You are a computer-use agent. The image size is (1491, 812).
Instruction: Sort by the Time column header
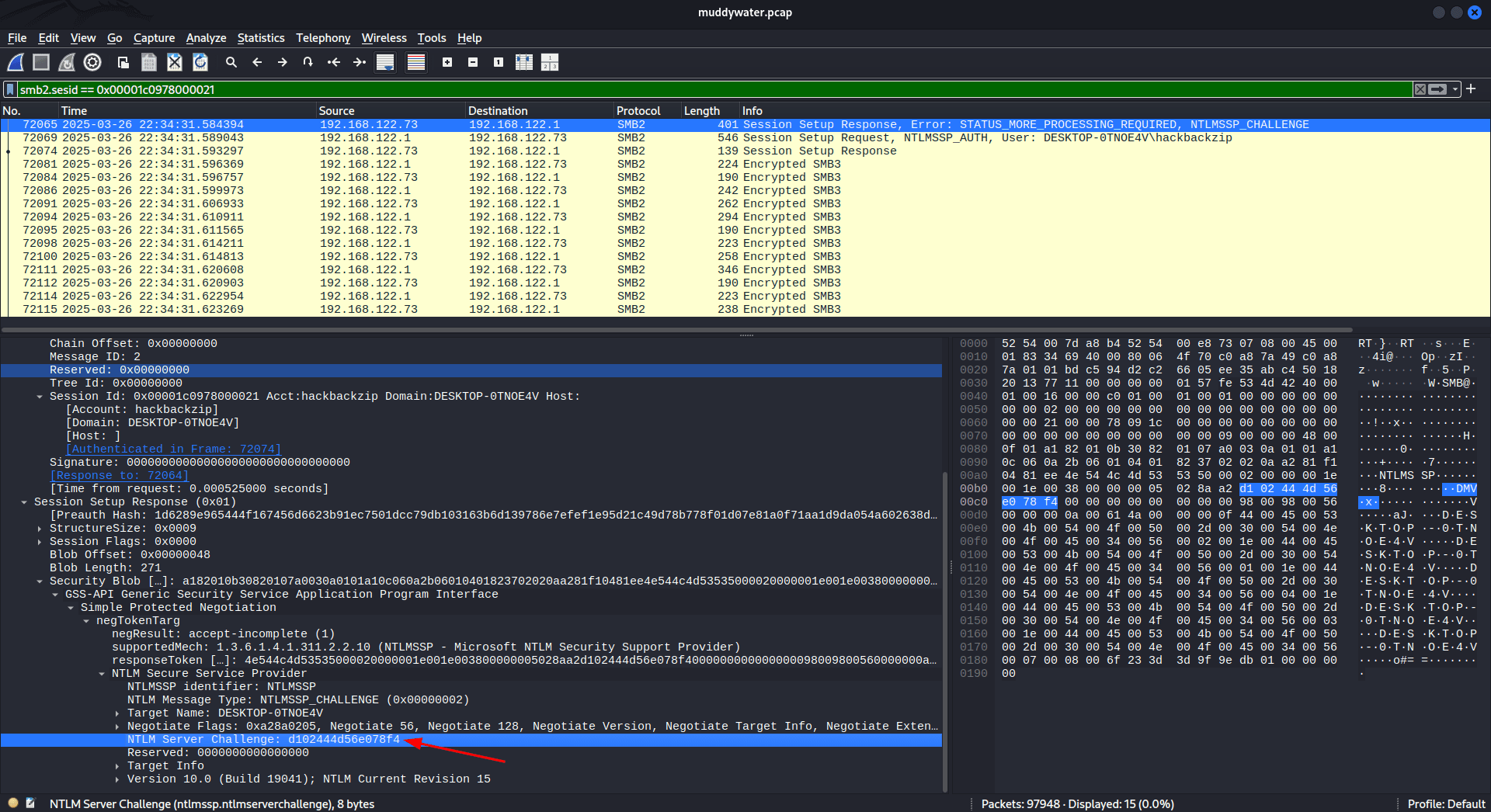click(187, 111)
